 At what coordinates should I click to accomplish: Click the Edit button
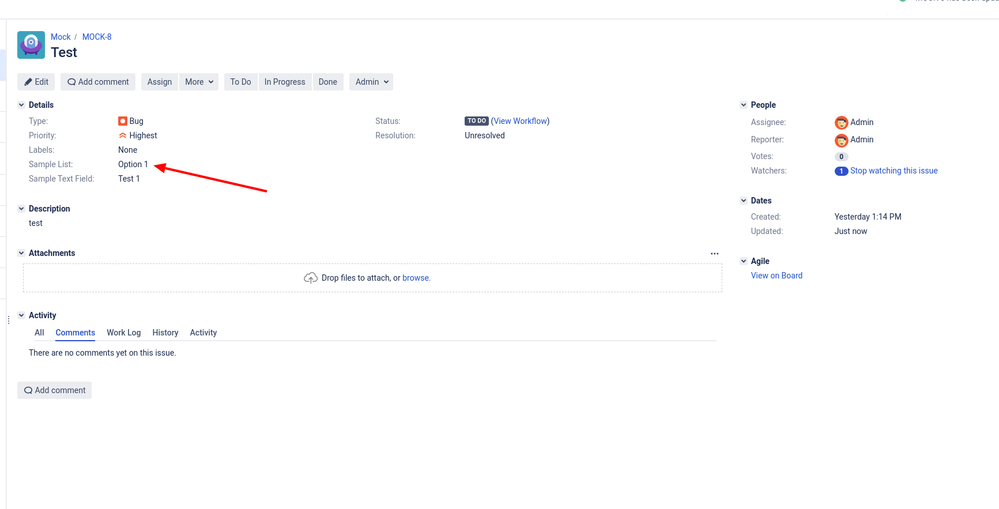(x=36, y=82)
